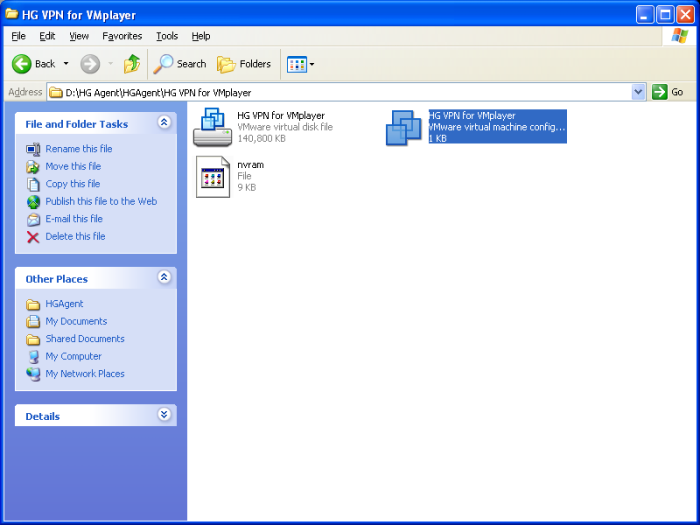Open HGAgent folder in Other Places

[x=64, y=304]
